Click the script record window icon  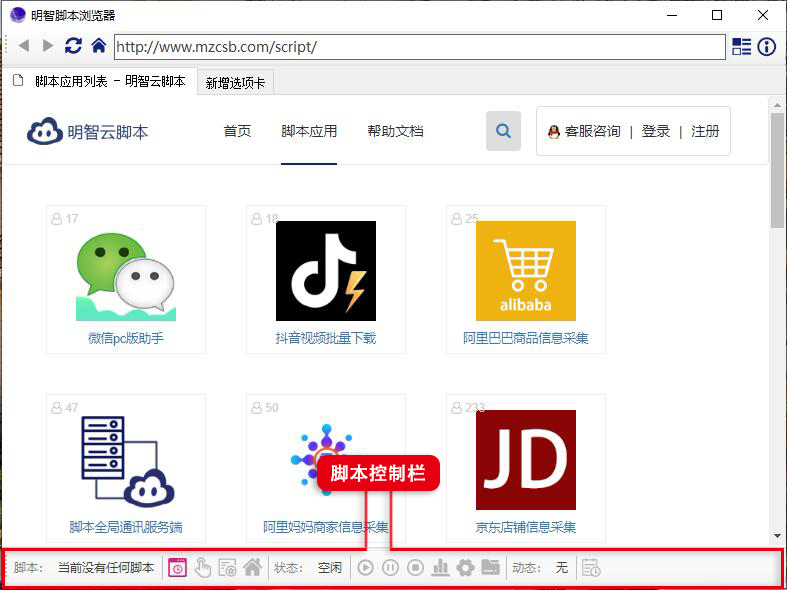(227, 568)
